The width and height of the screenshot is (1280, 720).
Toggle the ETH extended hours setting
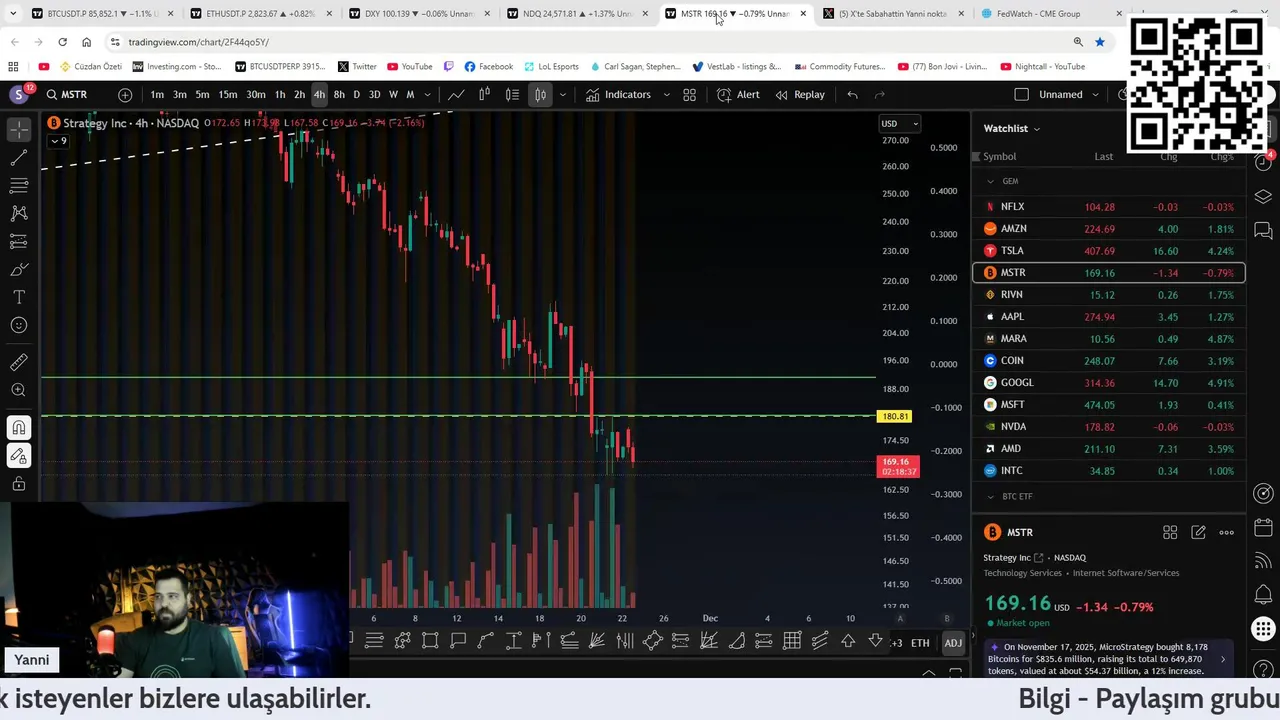(920, 643)
